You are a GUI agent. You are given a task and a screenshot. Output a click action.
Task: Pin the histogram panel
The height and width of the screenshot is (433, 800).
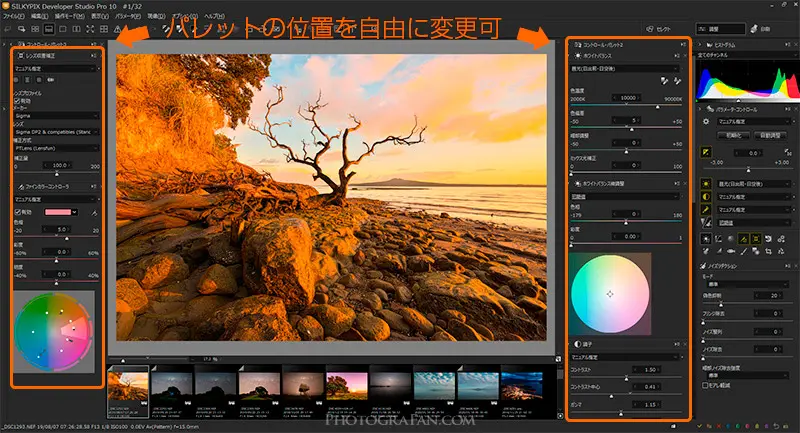tap(788, 45)
